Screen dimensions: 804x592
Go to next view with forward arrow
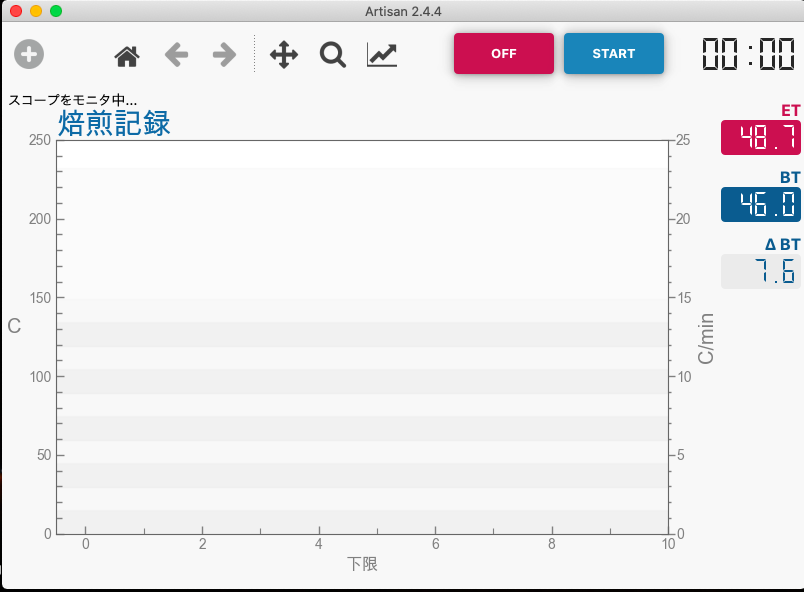click(224, 55)
